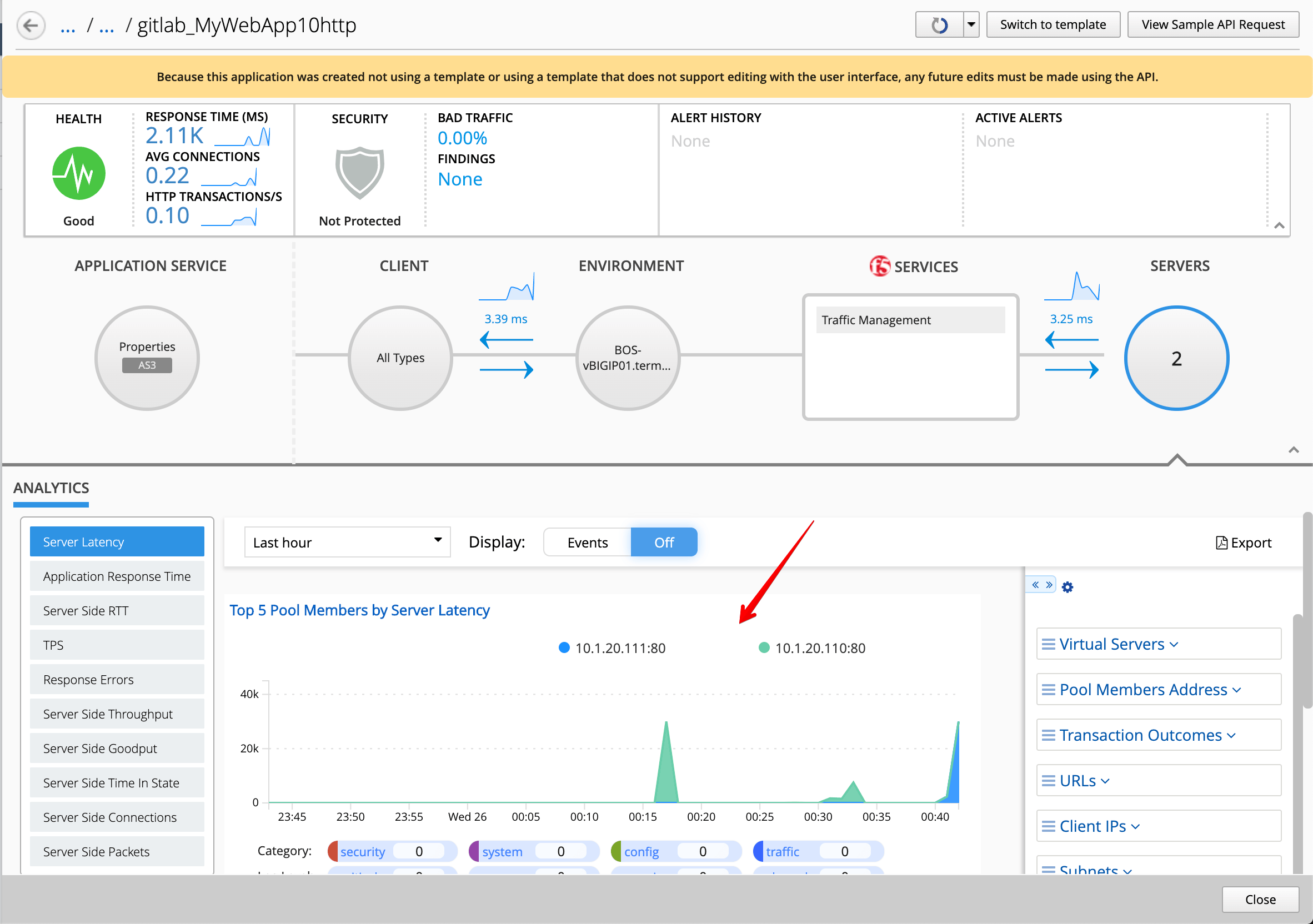Toggle display to Off
1313x924 pixels.
coord(664,542)
